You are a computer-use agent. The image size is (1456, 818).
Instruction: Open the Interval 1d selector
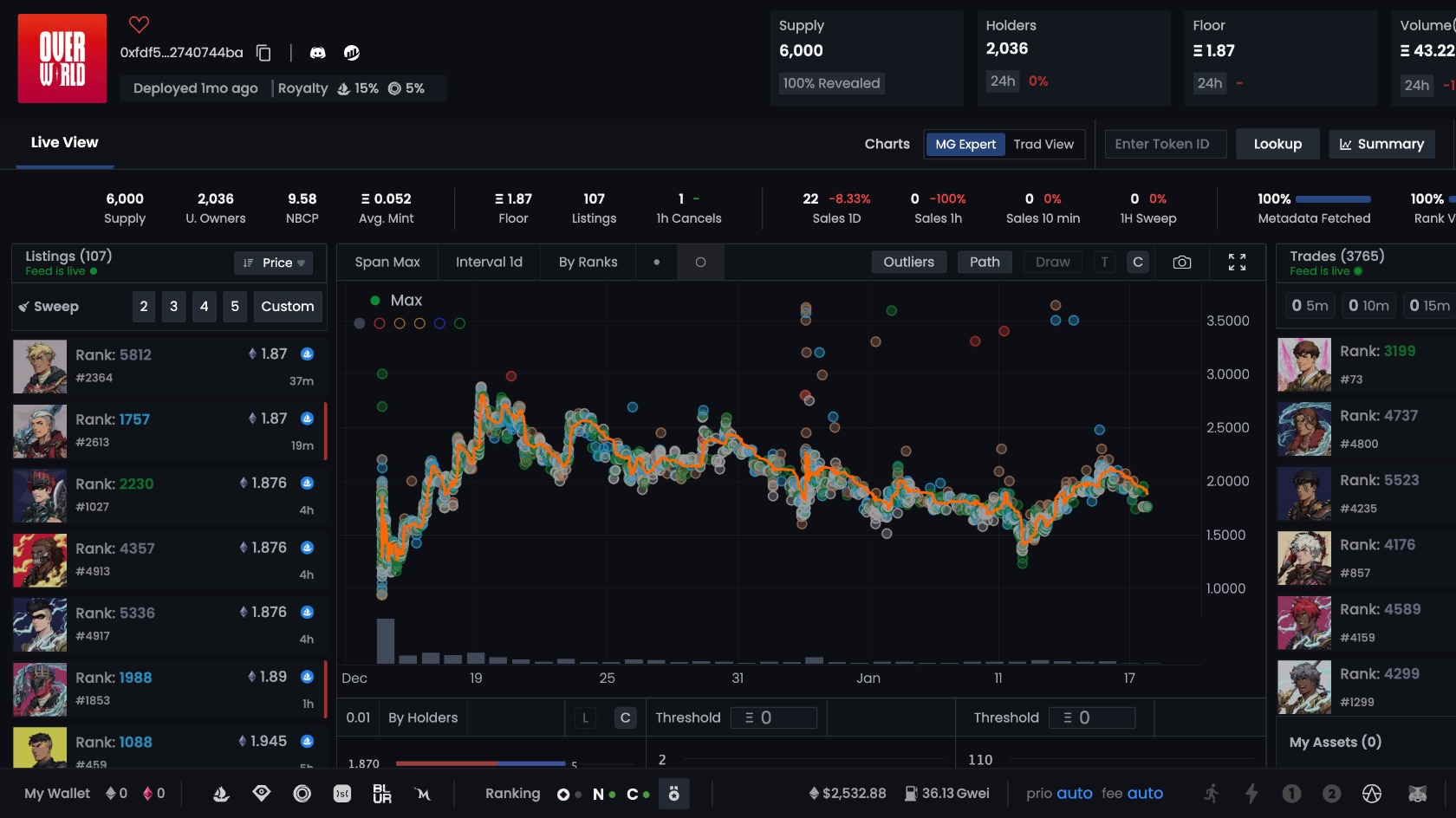pyautogui.click(x=489, y=262)
